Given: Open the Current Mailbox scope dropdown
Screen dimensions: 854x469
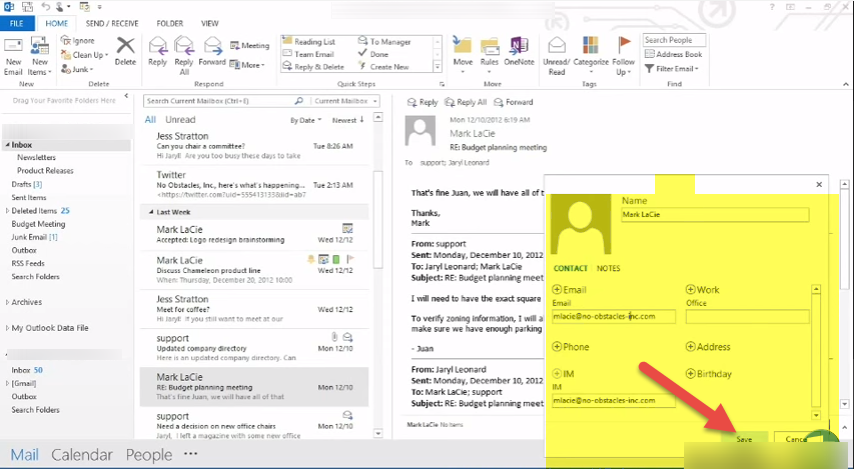Looking at the screenshot, I should pyautogui.click(x=345, y=101).
